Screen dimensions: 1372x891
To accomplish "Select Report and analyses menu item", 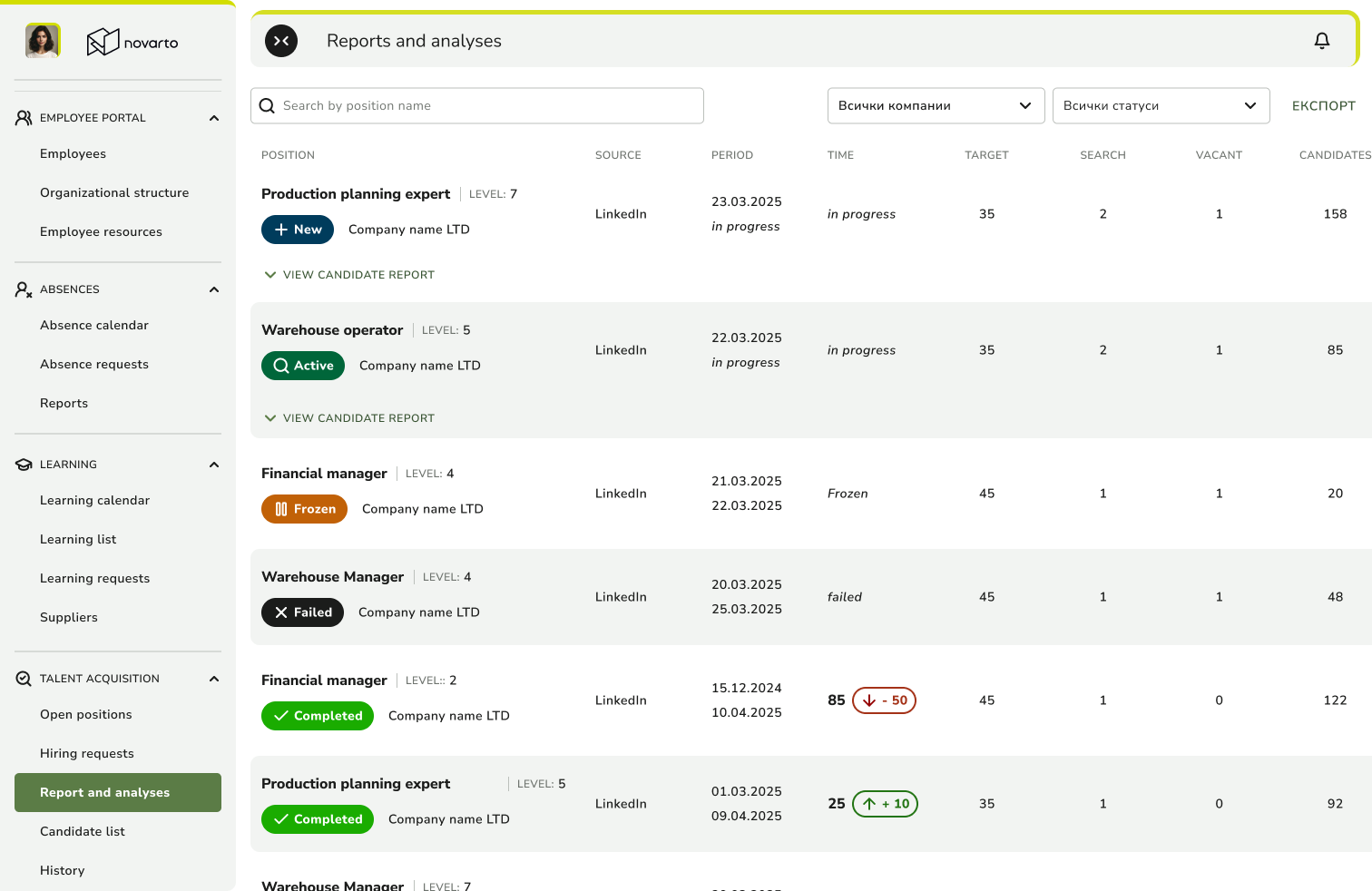I will pos(118,793).
